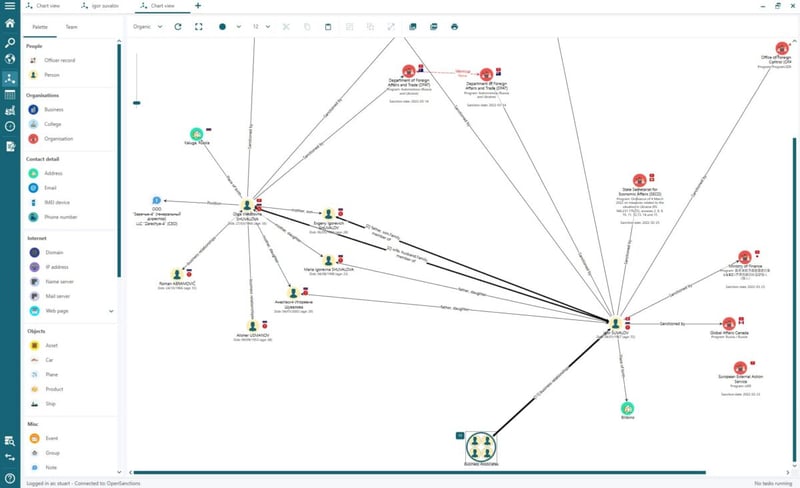Switch to the igor suvalov tab
Viewport: 800px width, 488px height.
100,6
